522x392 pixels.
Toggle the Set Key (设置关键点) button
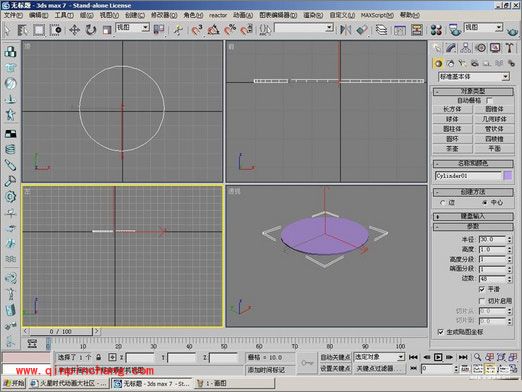click(x=335, y=368)
